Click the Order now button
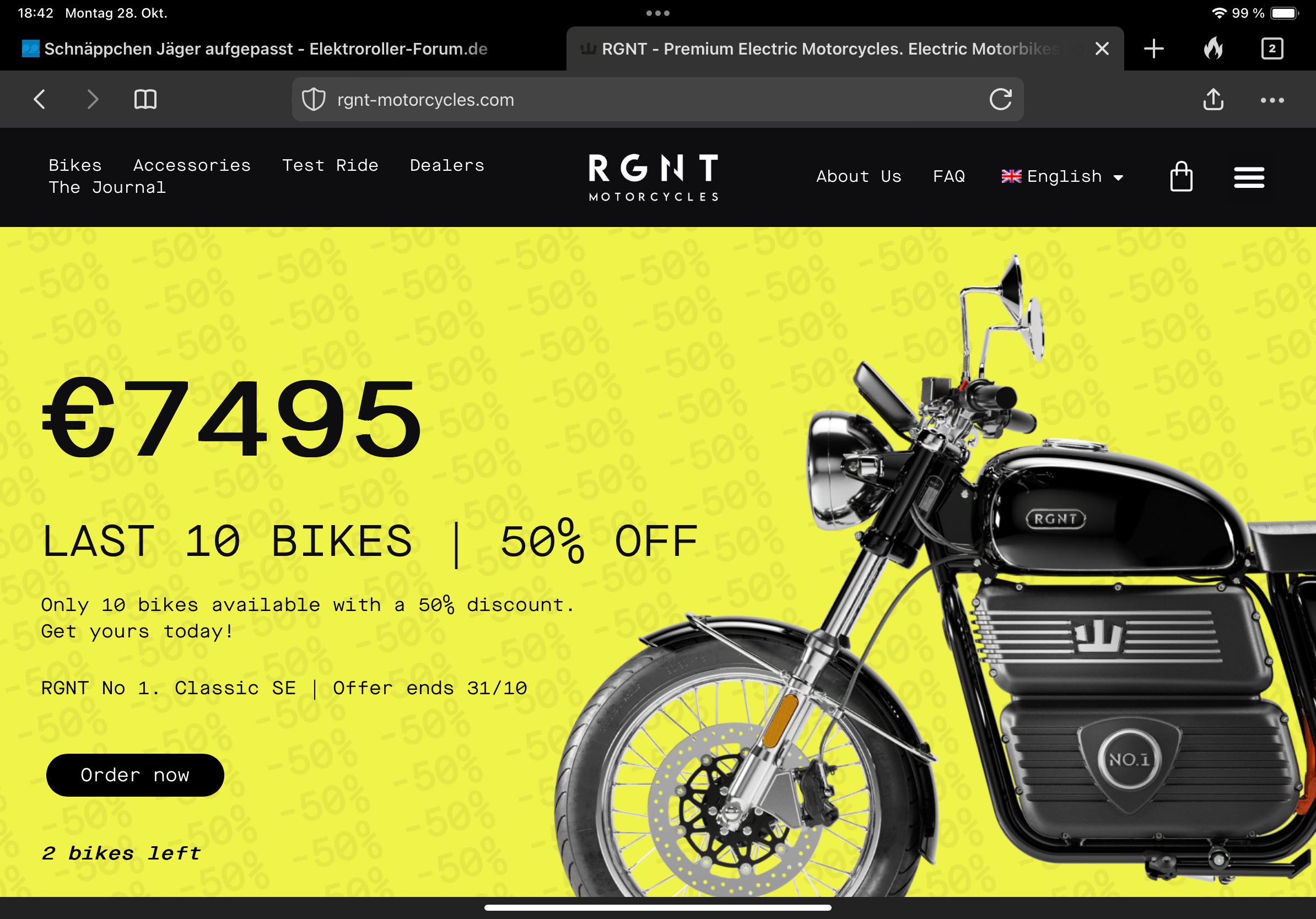The height and width of the screenshot is (919, 1316). coord(134,775)
